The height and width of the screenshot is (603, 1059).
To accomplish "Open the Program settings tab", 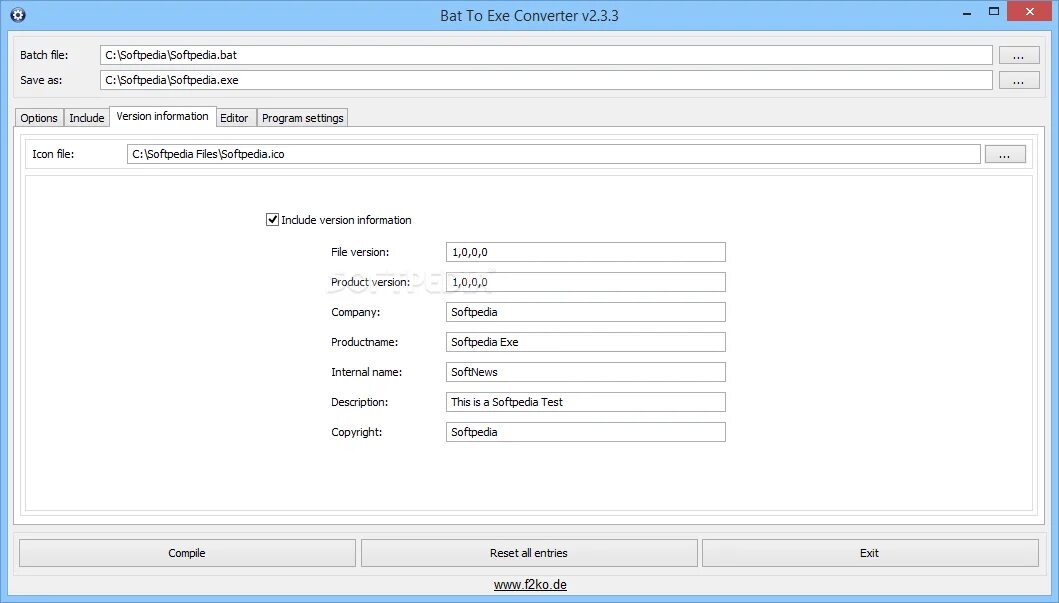I will 303,118.
